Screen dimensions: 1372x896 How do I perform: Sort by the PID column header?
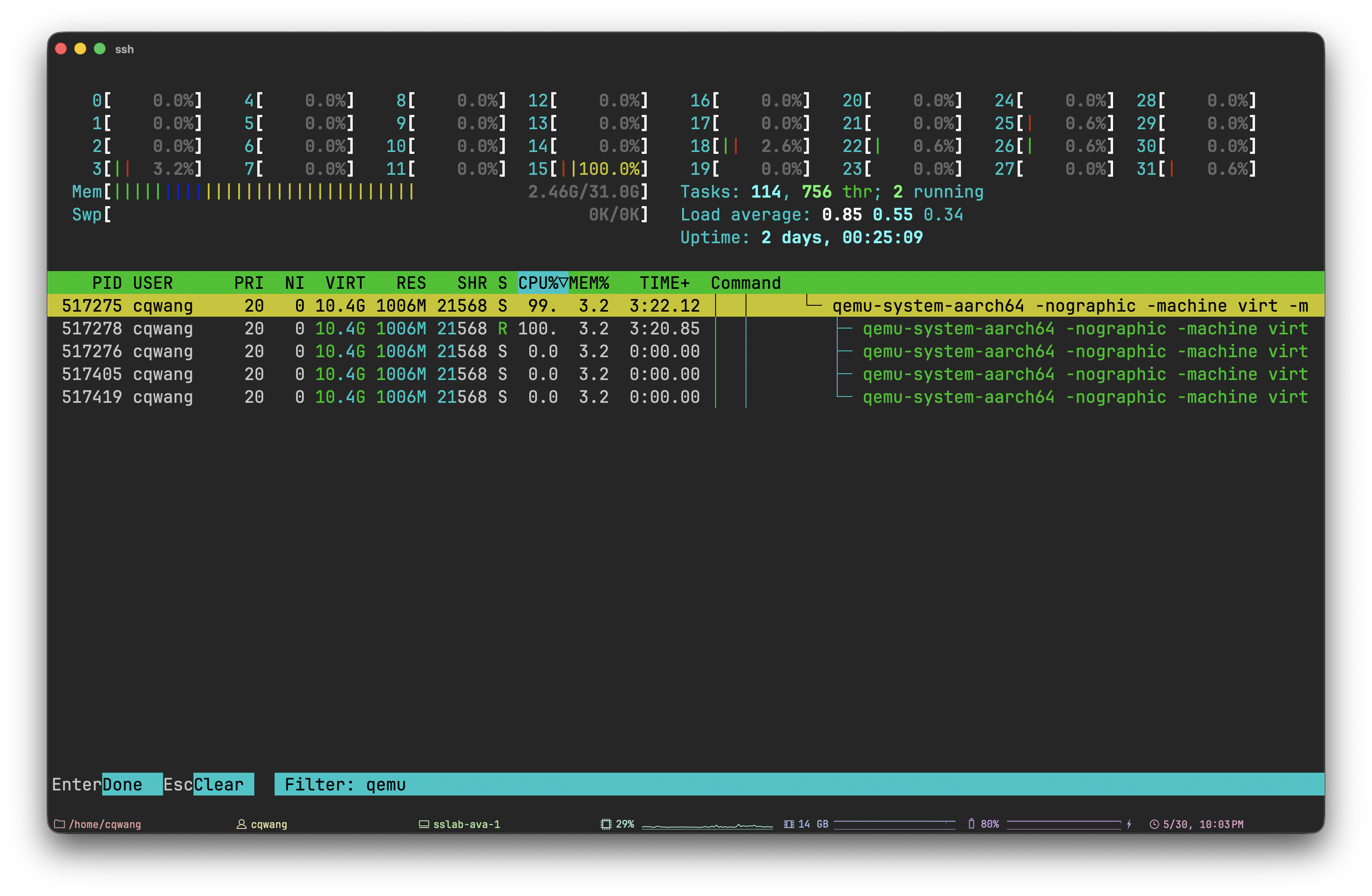(x=106, y=283)
